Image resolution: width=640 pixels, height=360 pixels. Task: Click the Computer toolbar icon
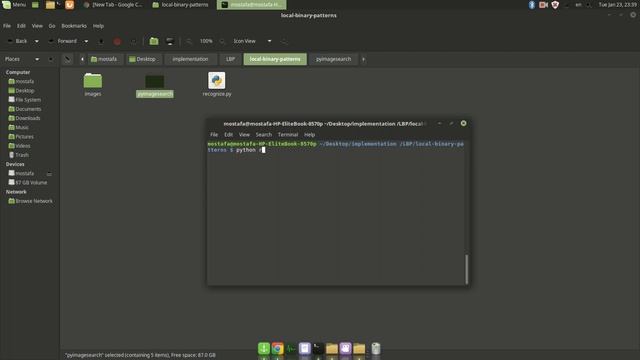pos(170,41)
